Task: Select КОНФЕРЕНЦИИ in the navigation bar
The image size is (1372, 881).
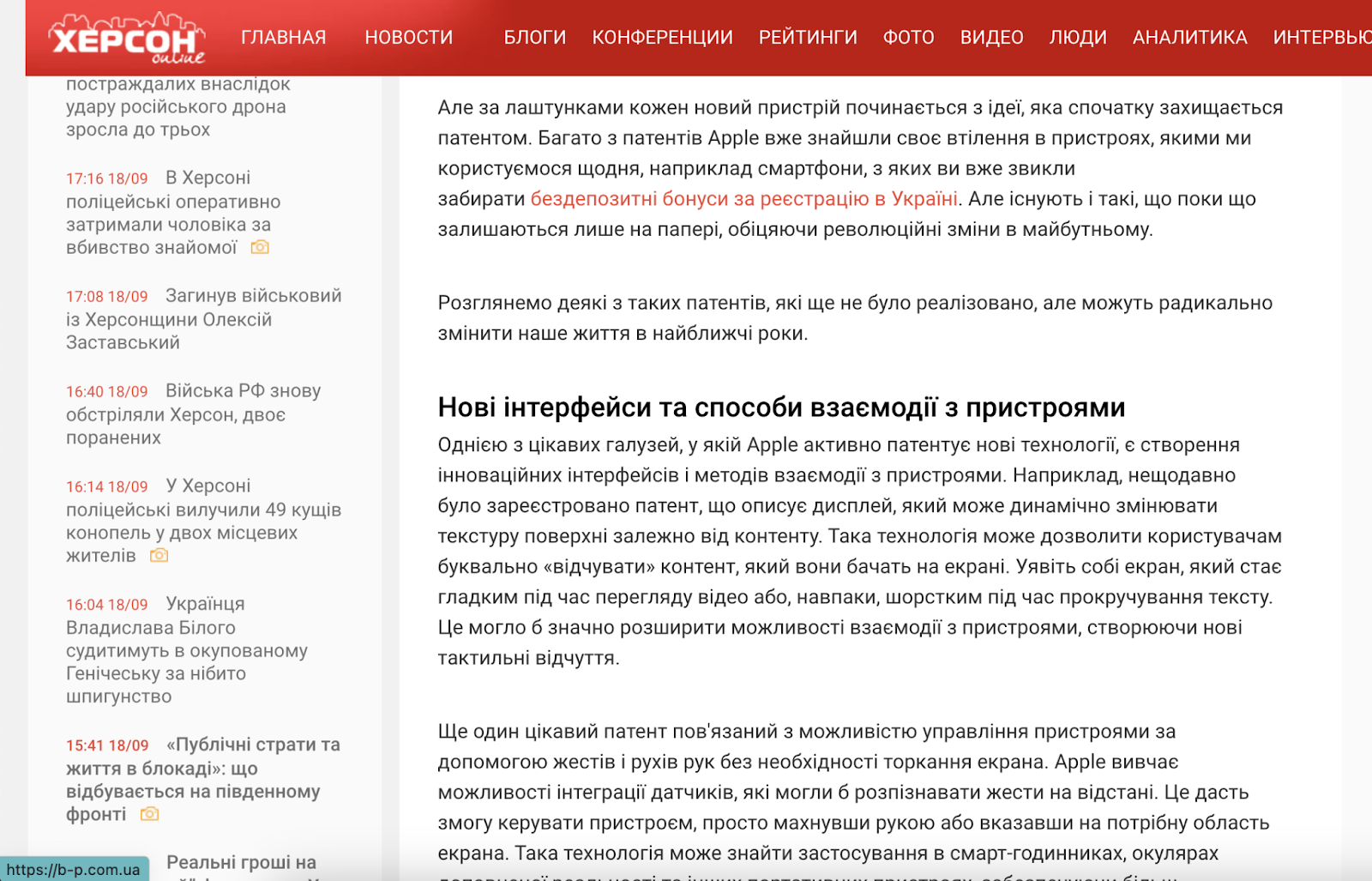Action: point(662,37)
